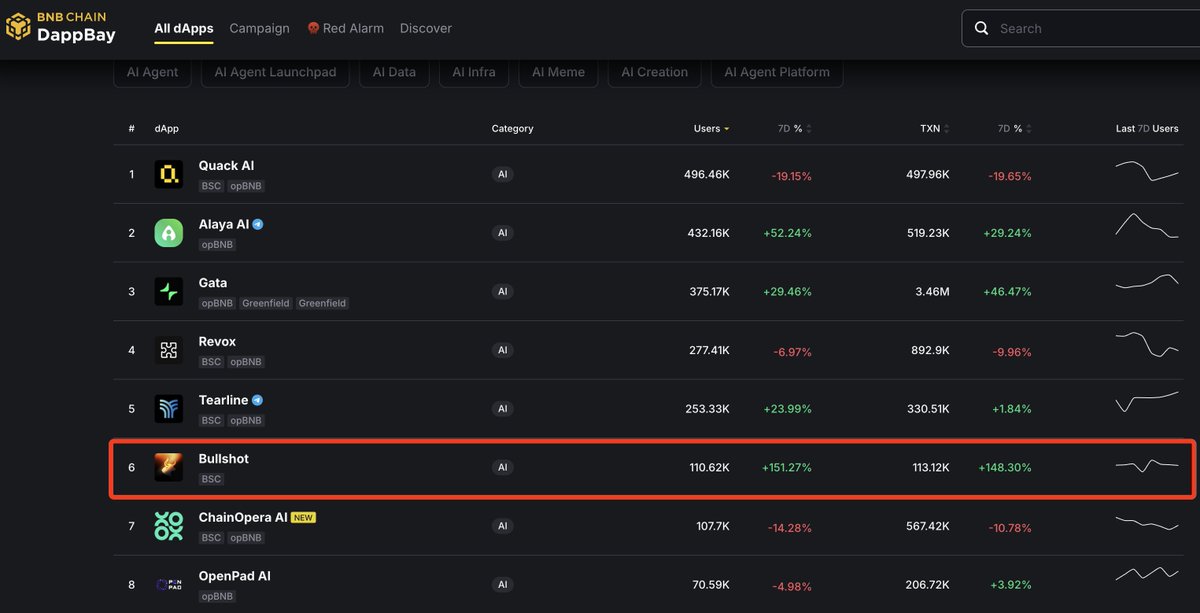Select the +52.24% change value

787,233
